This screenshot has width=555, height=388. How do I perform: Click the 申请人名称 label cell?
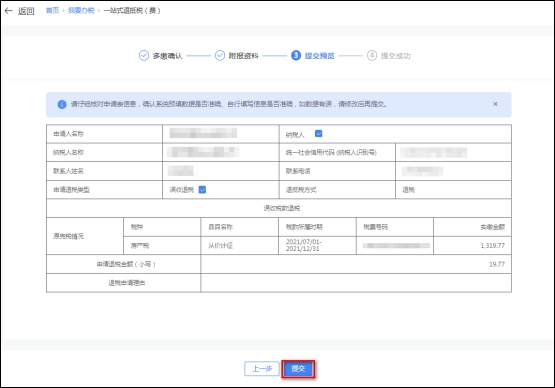pos(104,134)
